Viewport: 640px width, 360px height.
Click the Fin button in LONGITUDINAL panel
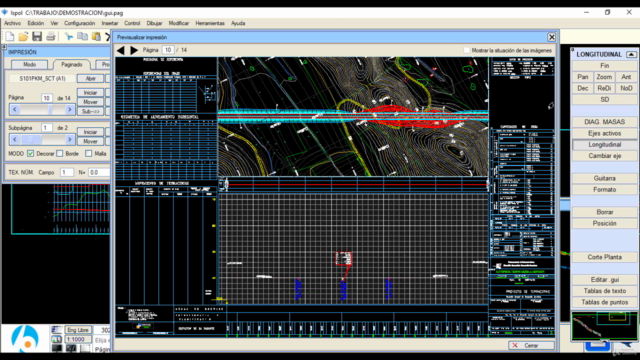pos(604,66)
